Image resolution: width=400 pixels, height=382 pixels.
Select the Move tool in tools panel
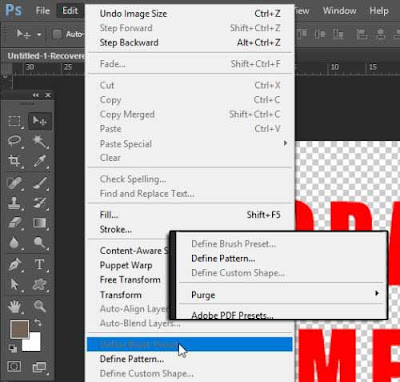(x=39, y=121)
